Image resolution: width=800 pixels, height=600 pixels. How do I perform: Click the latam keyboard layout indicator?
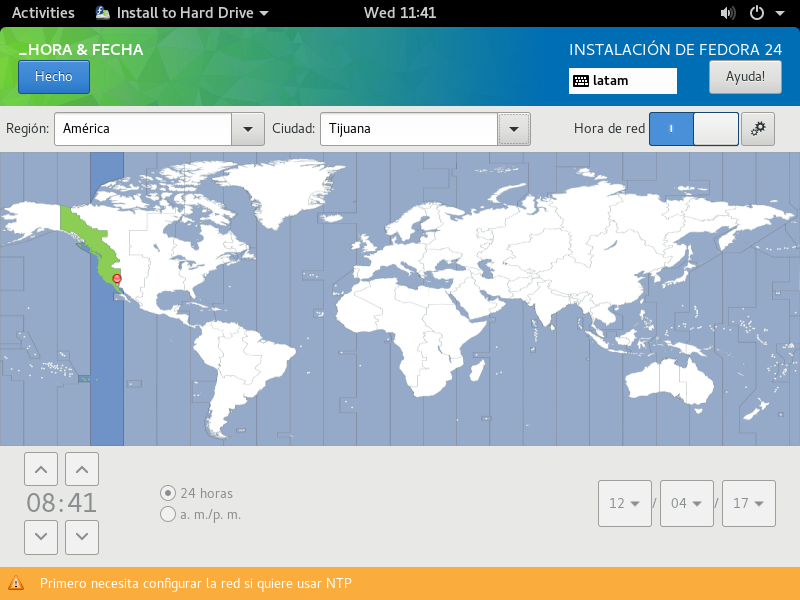[x=622, y=81]
